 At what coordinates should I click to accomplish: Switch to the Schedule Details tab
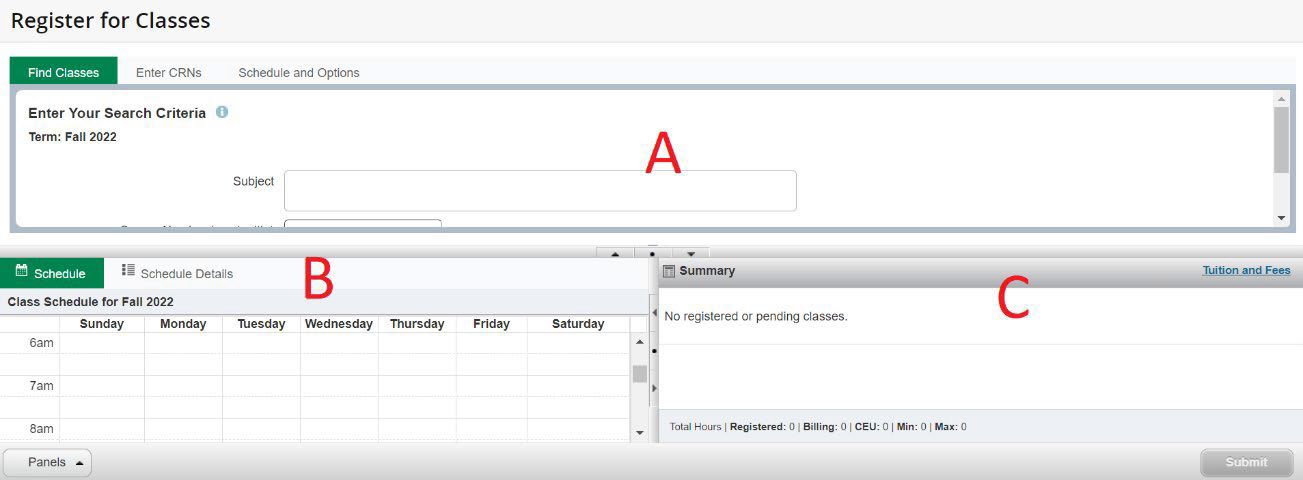click(178, 273)
